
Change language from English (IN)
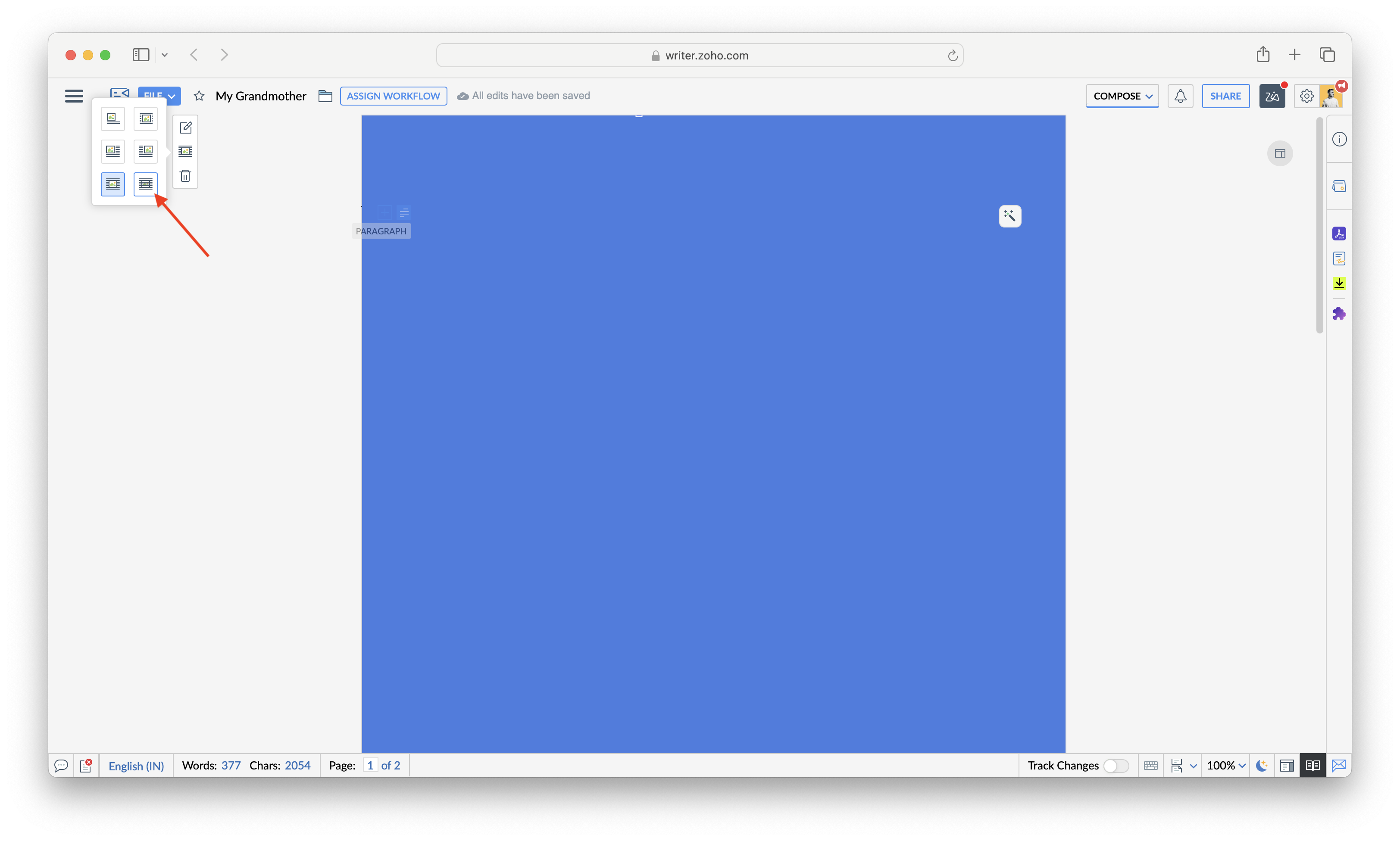(136, 766)
